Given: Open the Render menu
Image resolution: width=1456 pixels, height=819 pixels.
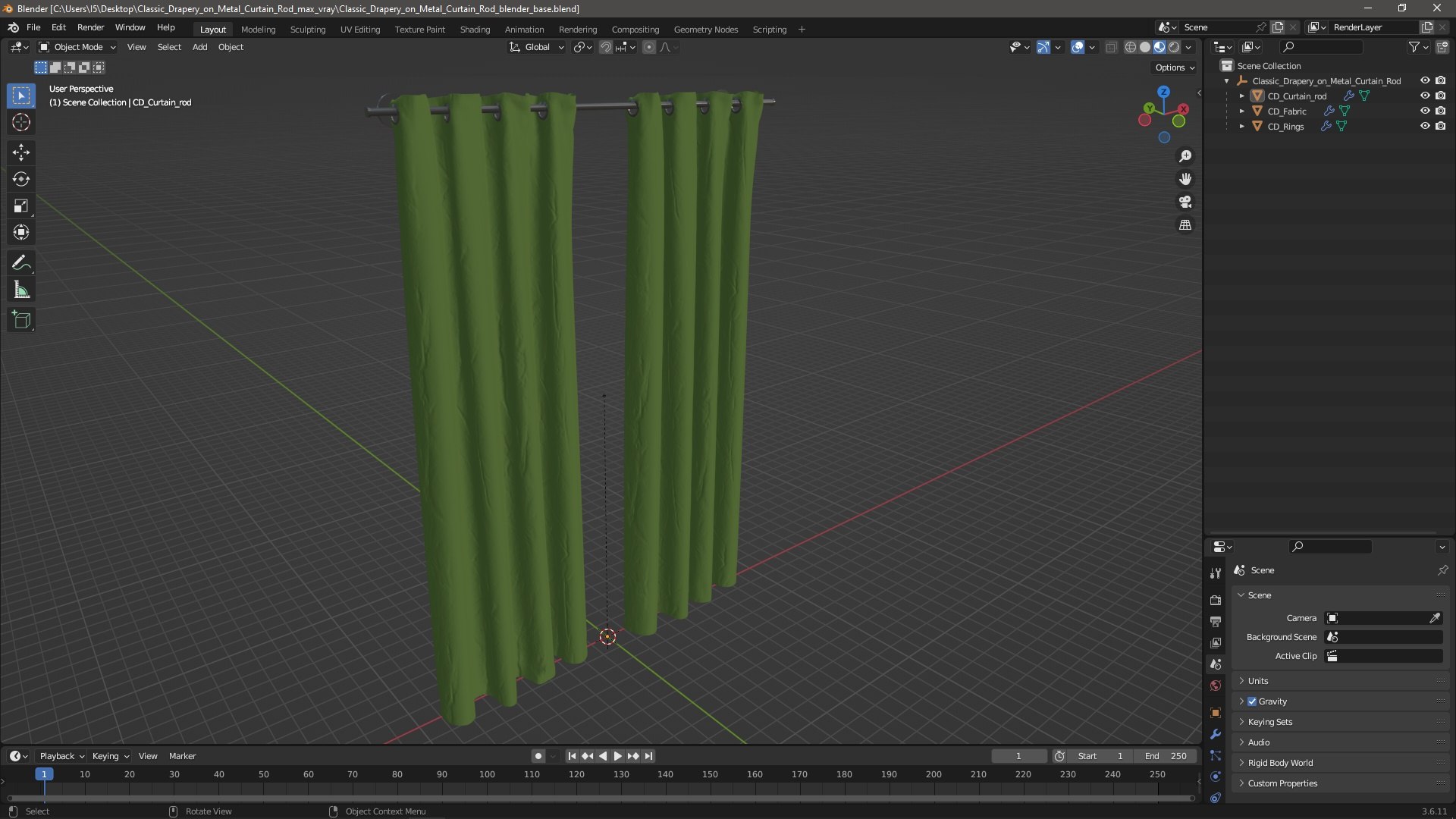Looking at the screenshot, I should 90,27.
